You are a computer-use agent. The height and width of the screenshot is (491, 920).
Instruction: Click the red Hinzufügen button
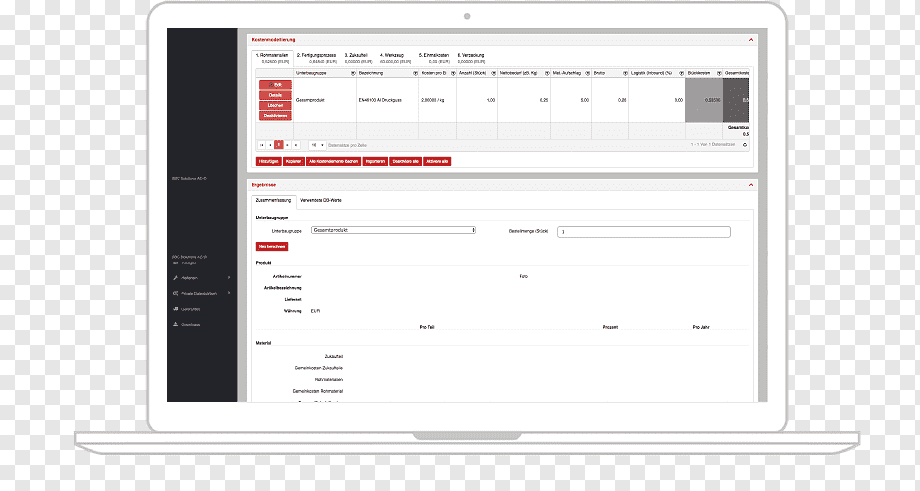tap(268, 161)
